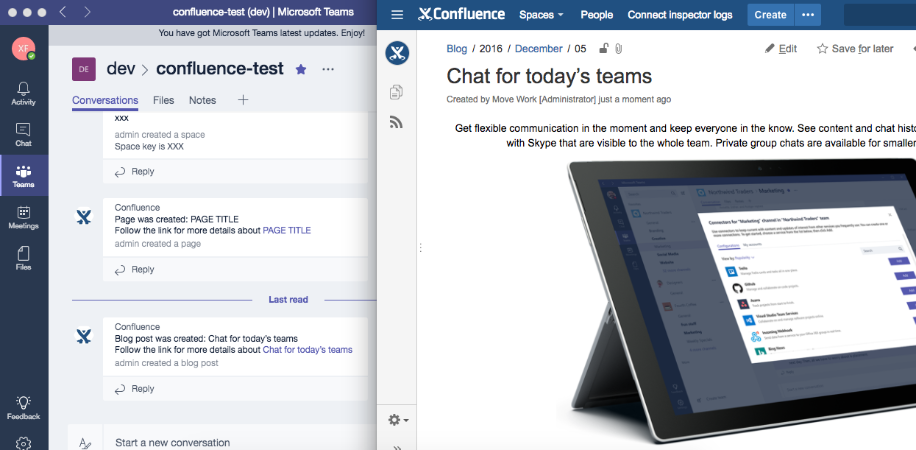Click Blog breadcrumb link
This screenshot has height=450, width=916.
point(457,49)
